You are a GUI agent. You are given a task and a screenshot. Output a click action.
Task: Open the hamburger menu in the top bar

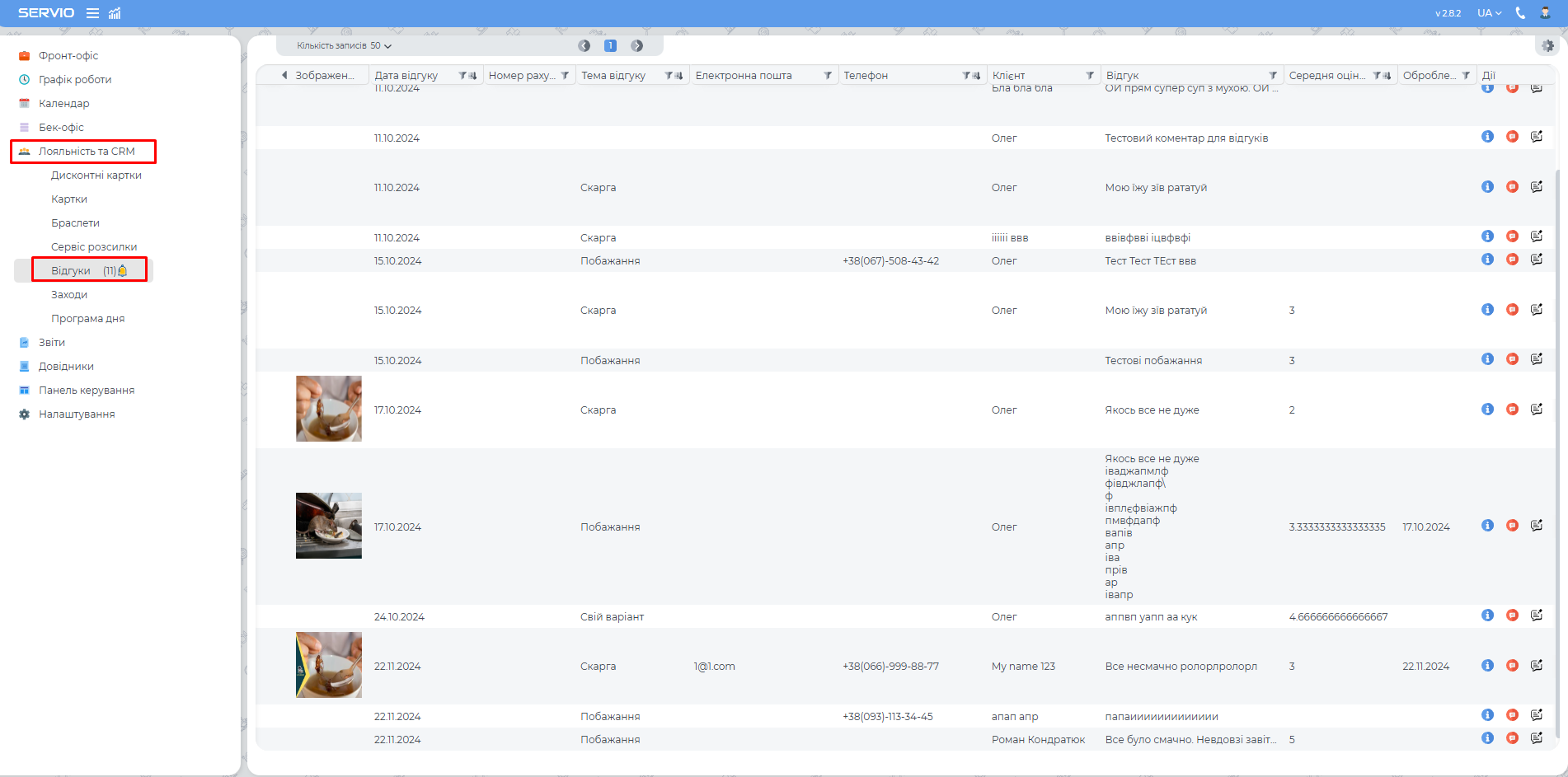point(92,13)
